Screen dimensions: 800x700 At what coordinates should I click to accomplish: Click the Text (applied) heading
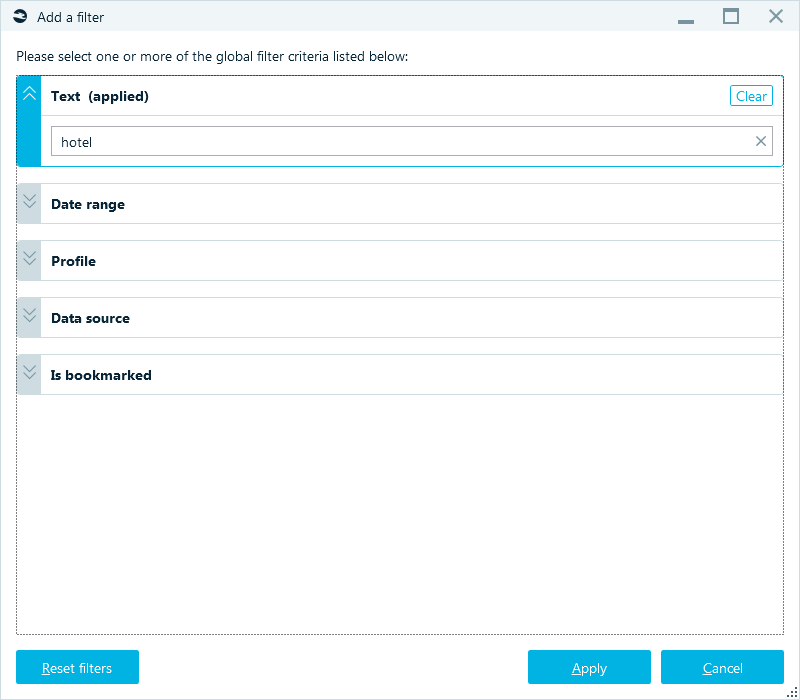point(100,96)
